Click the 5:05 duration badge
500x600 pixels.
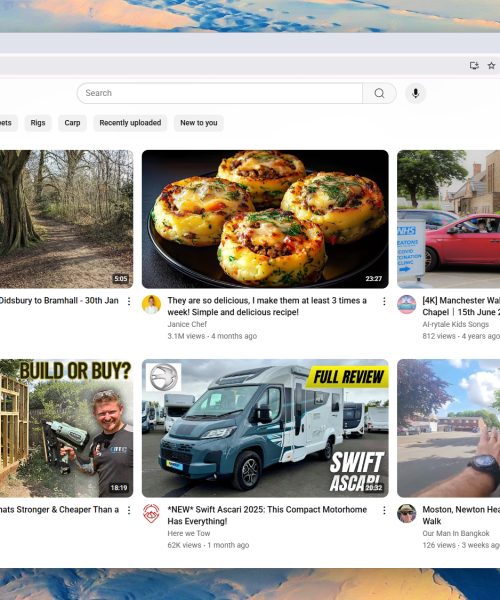tap(121, 279)
